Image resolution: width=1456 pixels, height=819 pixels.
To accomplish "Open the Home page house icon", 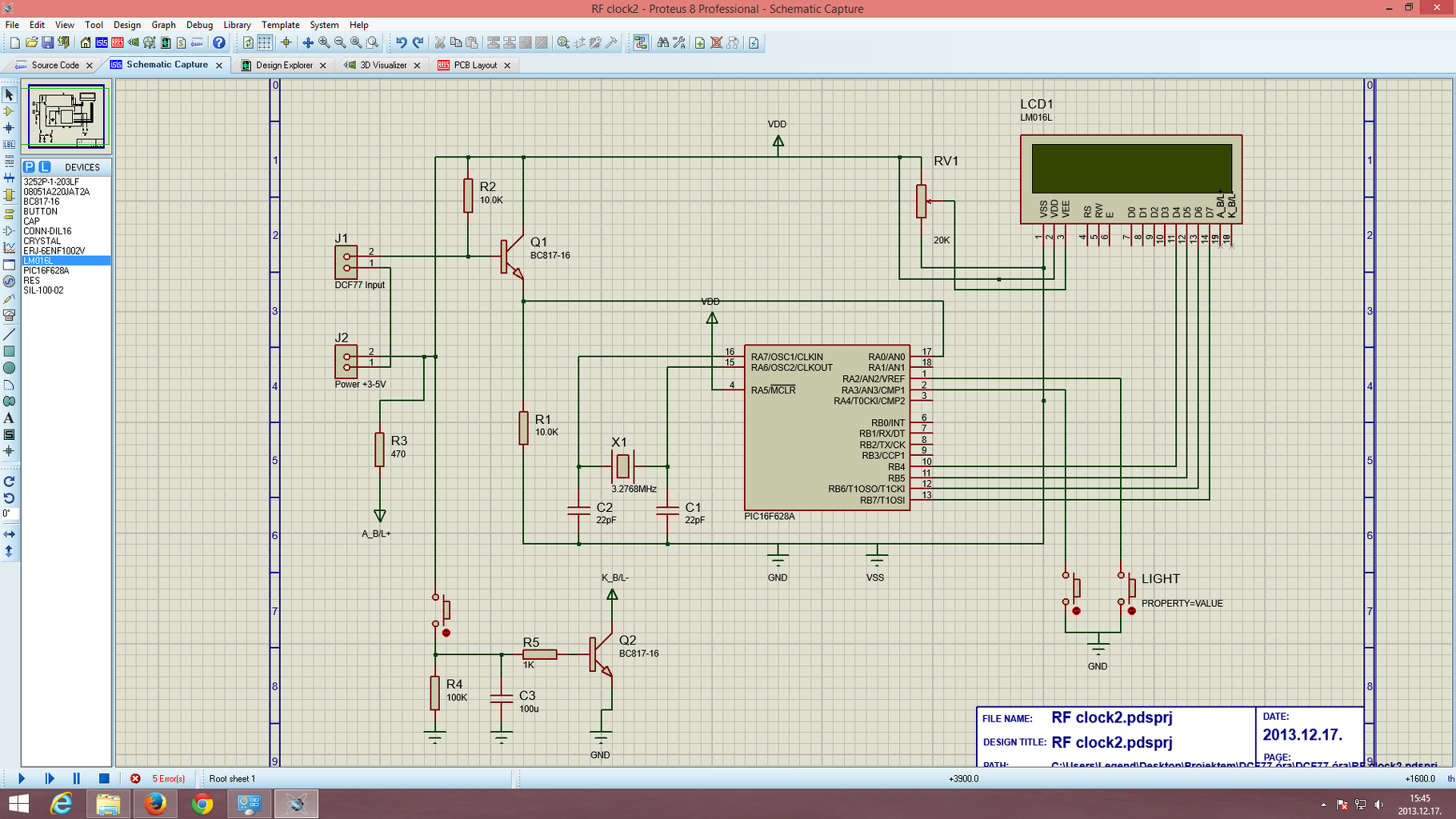I will tap(86, 43).
